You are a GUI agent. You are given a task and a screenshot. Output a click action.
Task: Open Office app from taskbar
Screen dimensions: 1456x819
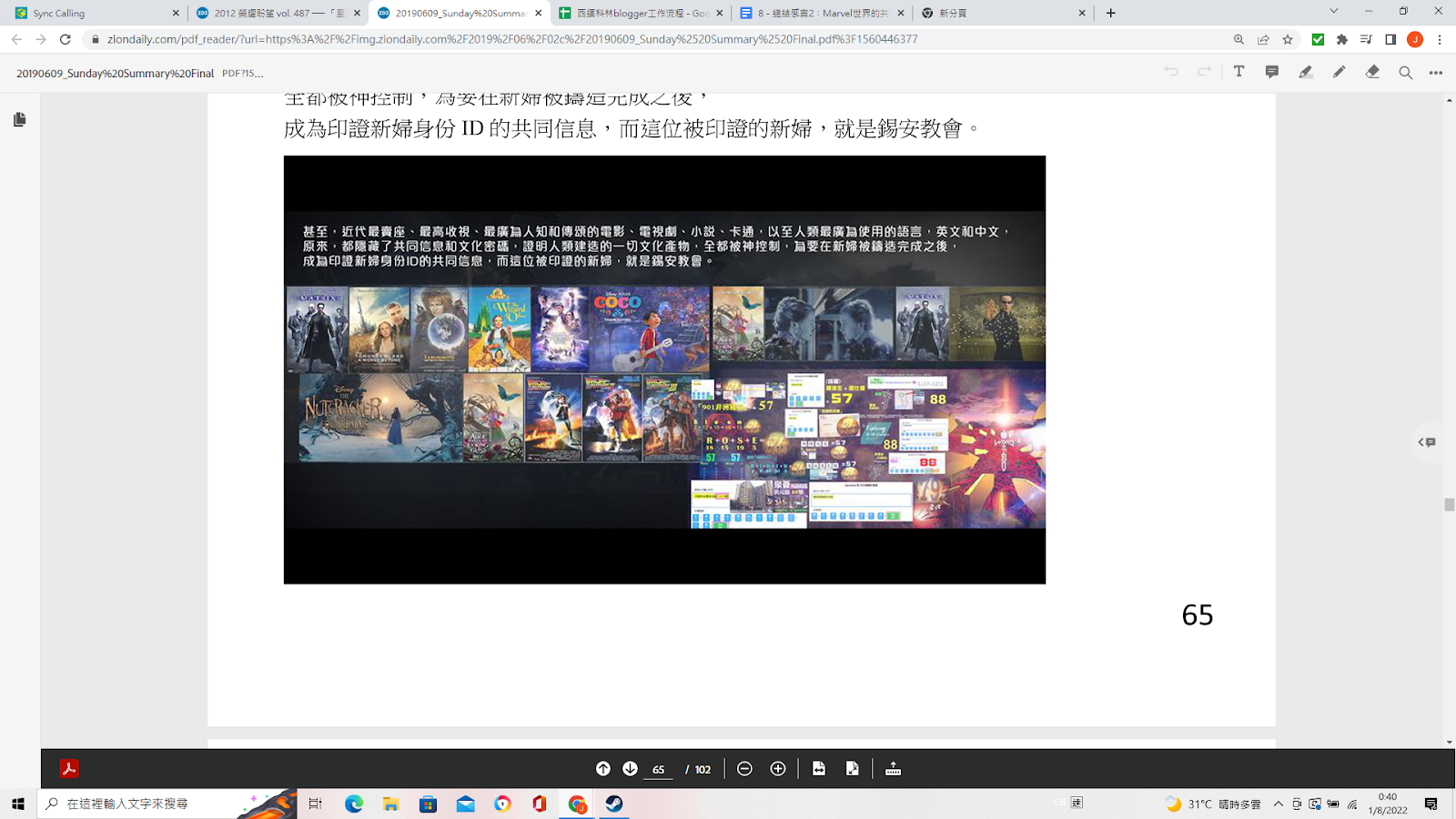(x=540, y=804)
